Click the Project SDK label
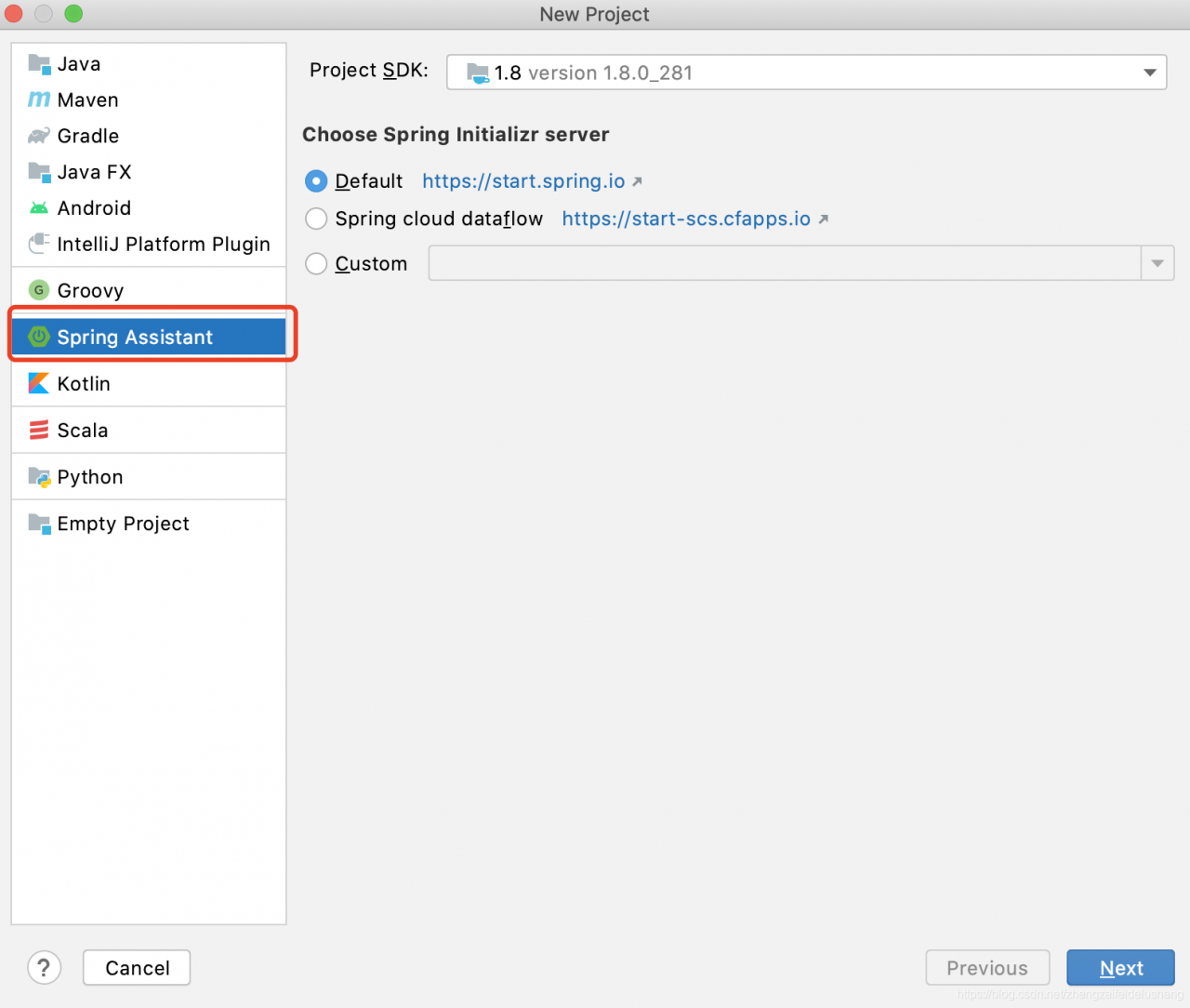The height and width of the screenshot is (1008, 1190). 369,71
